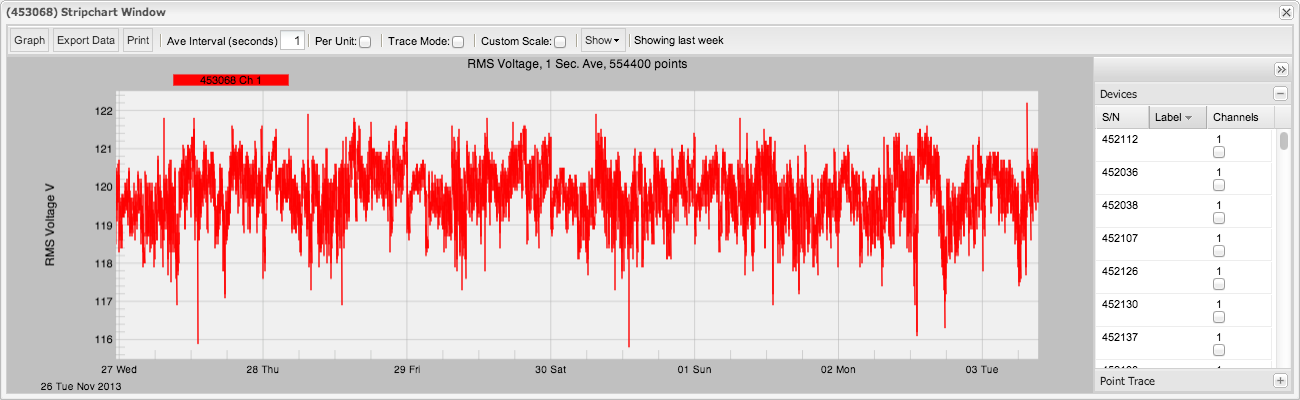Collapse the right side panel
The width and height of the screenshot is (1300, 400).
[1281, 69]
